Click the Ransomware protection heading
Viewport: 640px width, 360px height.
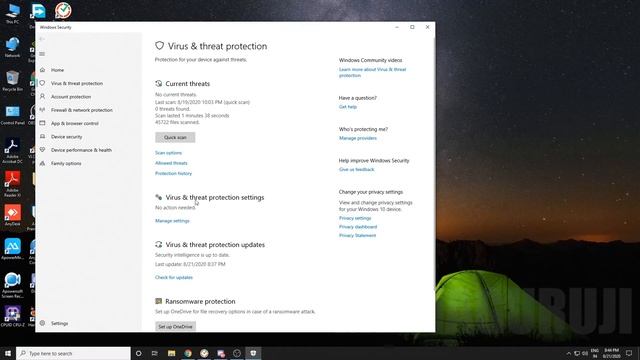[200, 302]
